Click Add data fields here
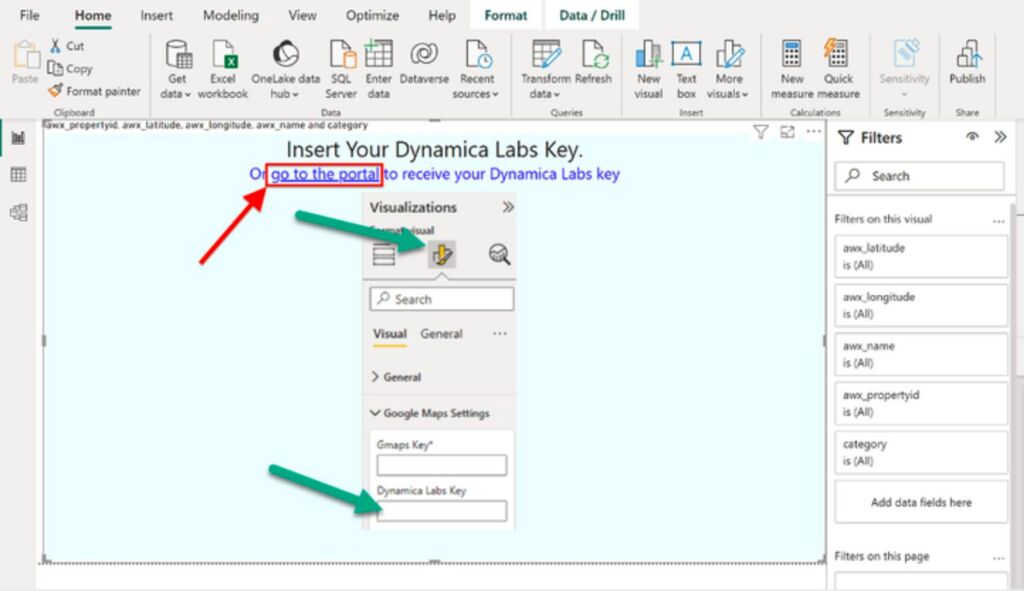 tap(920, 502)
